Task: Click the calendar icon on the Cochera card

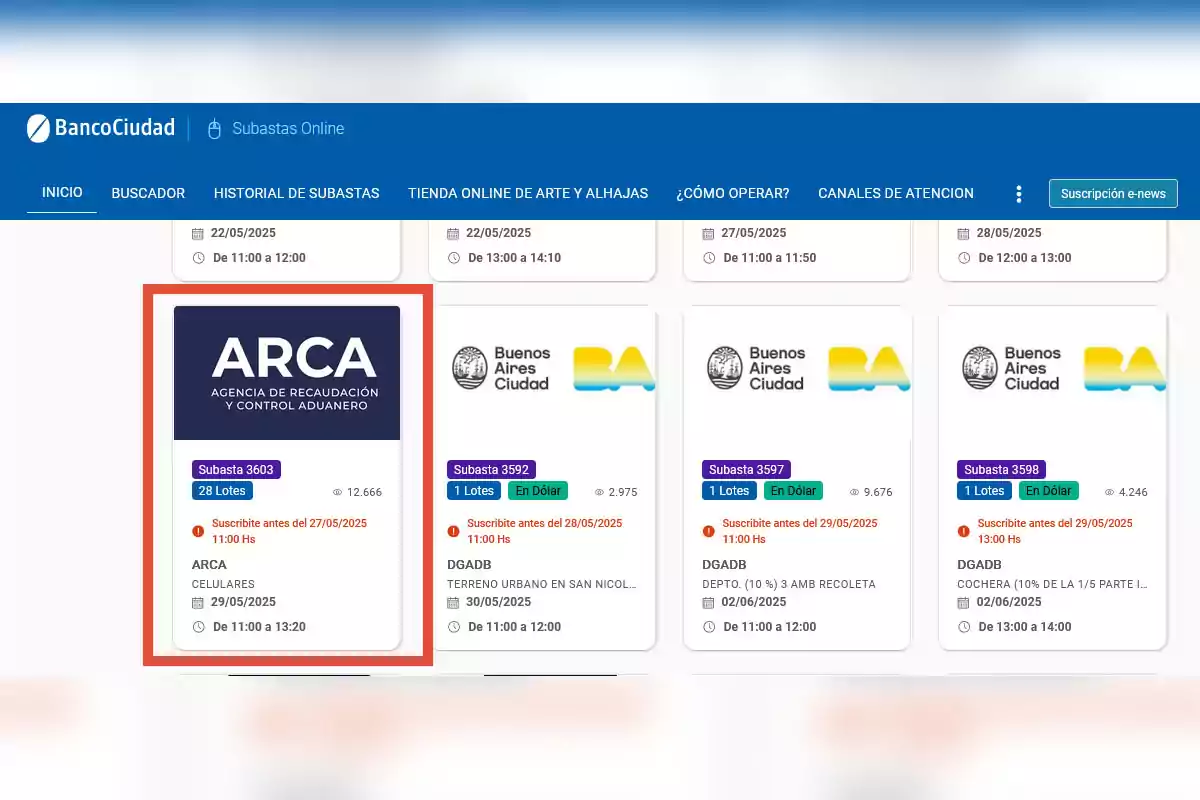Action: pyautogui.click(x=964, y=603)
